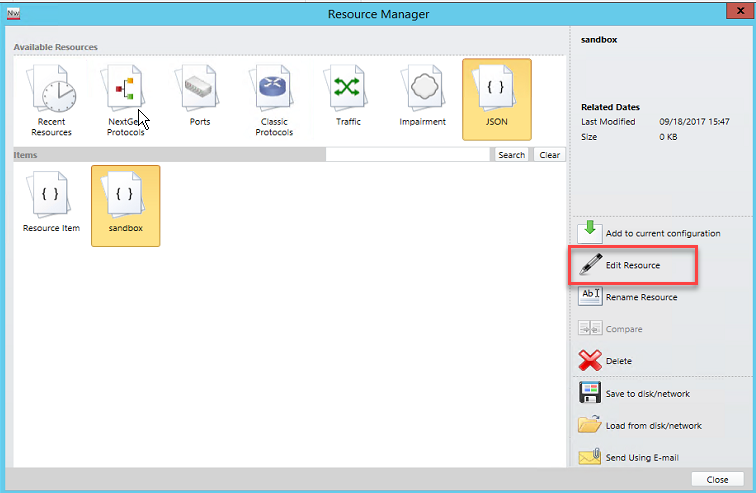Delete the selected resource

618,361
